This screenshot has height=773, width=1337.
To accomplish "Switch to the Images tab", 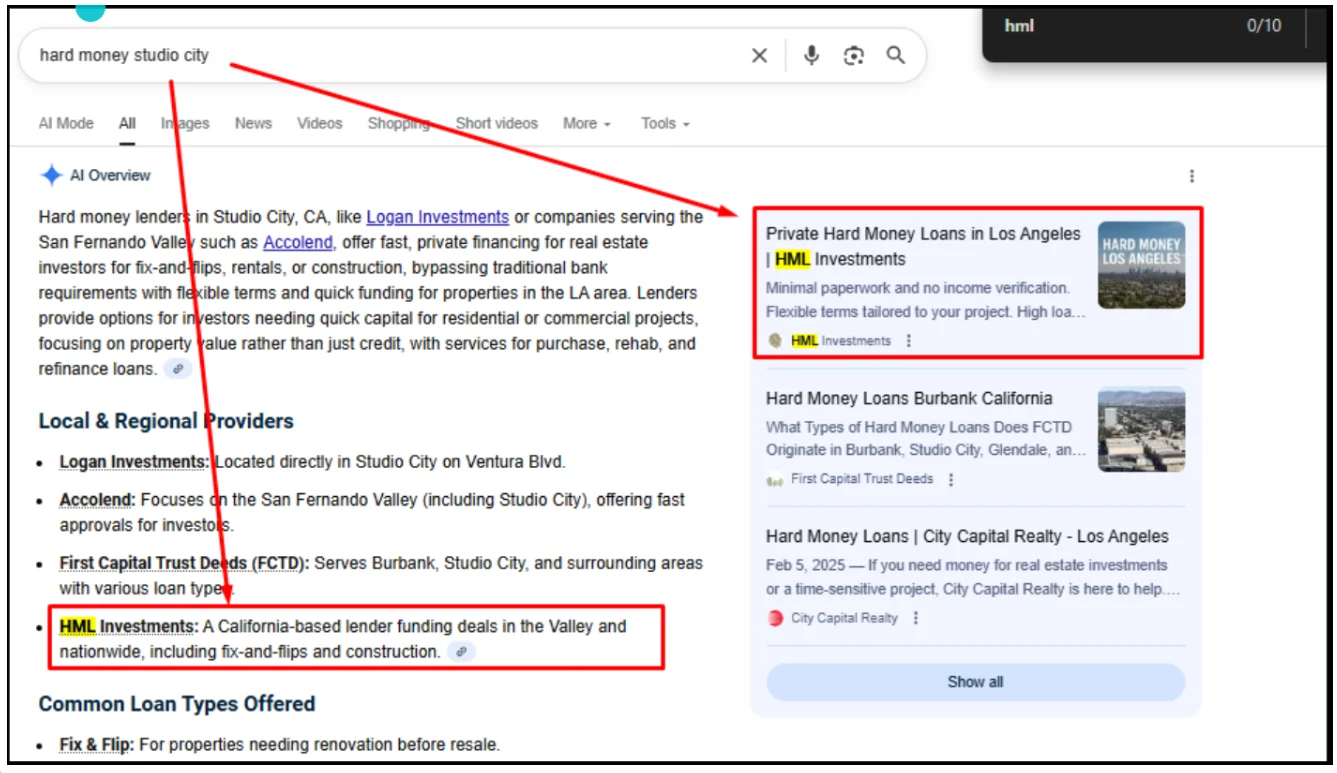I will pos(184,123).
